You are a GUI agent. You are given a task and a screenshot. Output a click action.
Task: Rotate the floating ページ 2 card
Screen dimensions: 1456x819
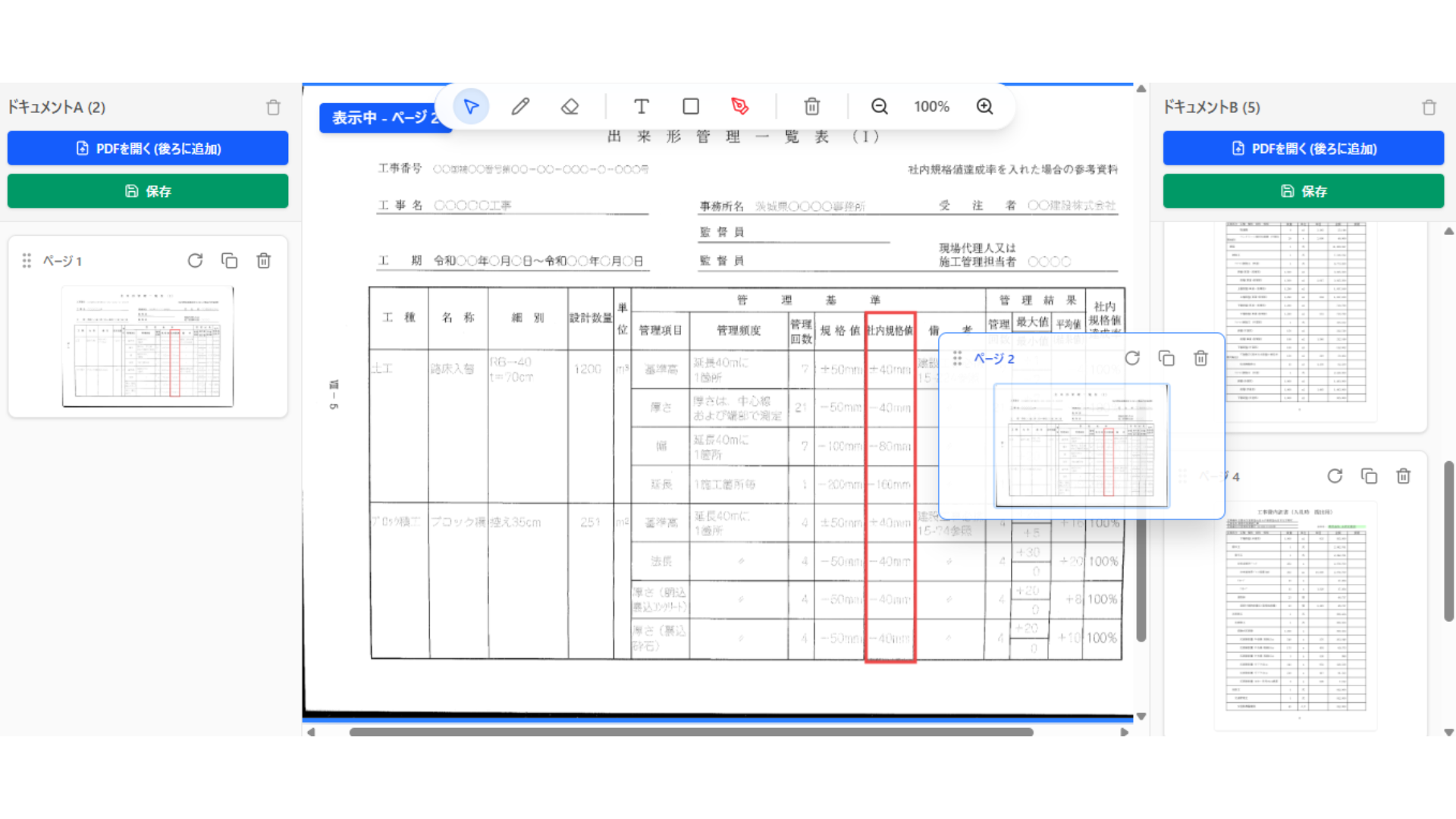tap(1132, 358)
